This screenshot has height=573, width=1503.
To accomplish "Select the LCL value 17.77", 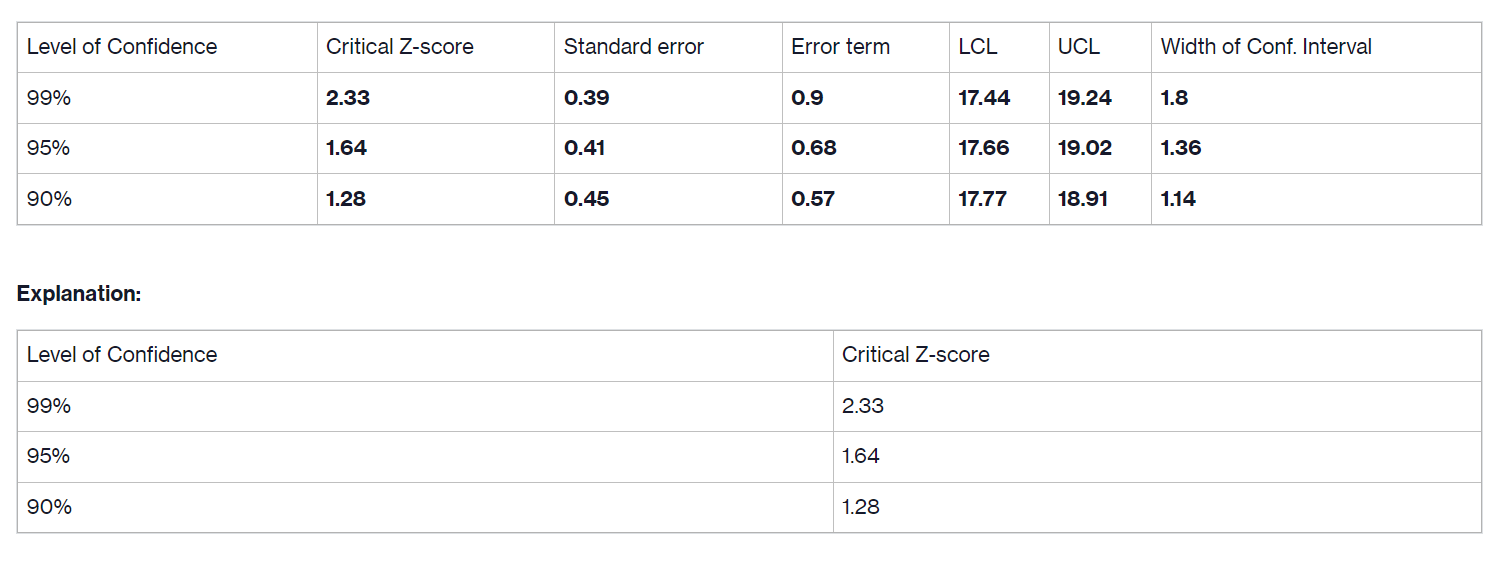I will tap(982, 199).
